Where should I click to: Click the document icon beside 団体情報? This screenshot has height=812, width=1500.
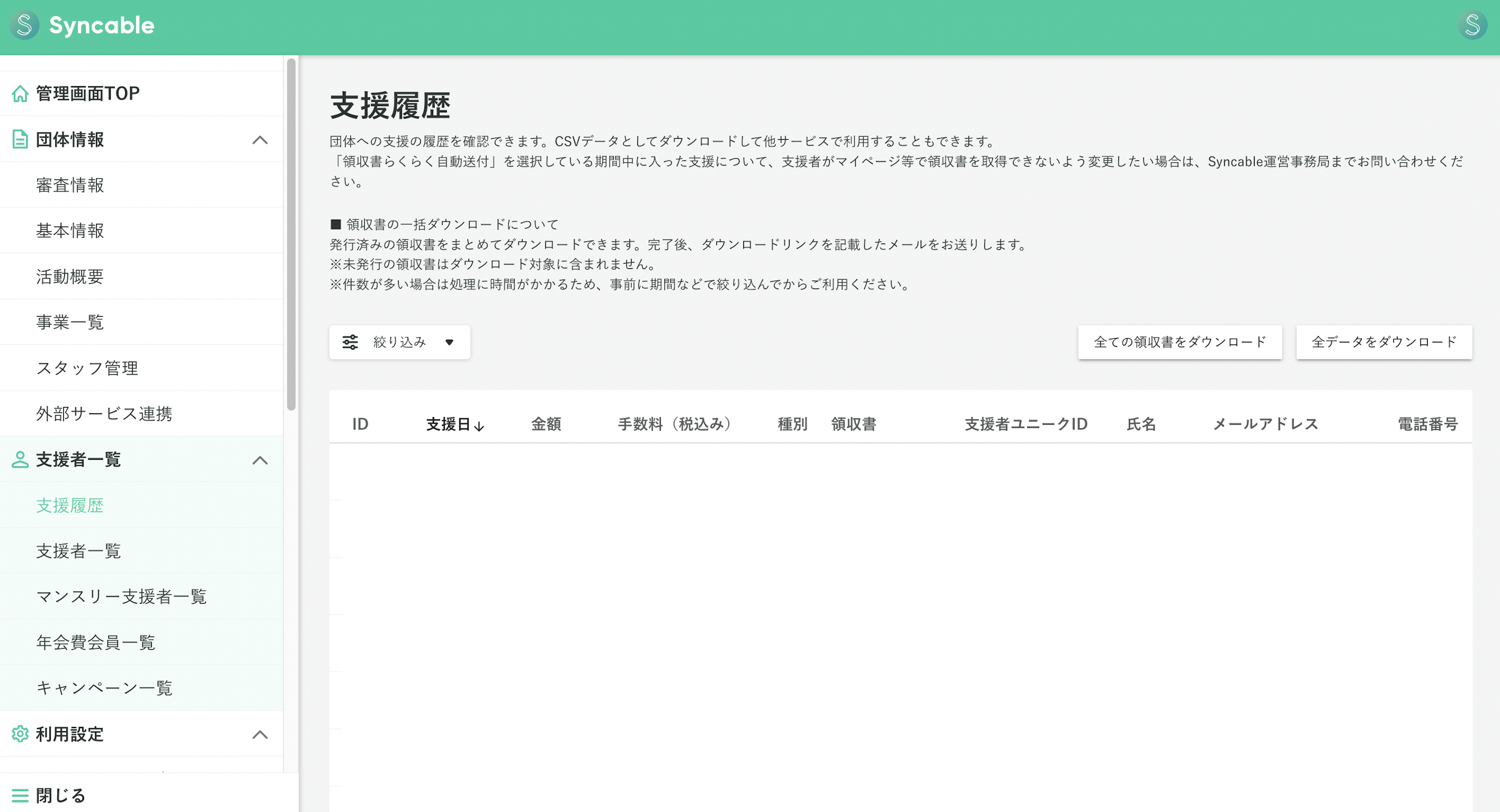20,140
